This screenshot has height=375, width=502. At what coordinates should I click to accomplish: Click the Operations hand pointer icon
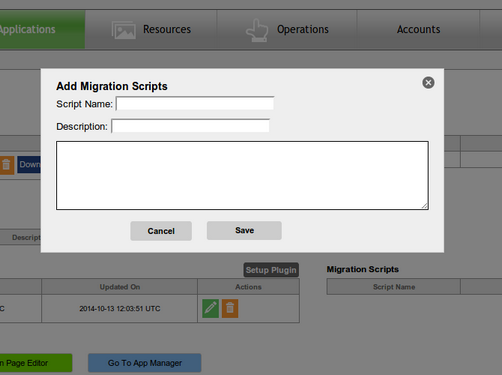[x=257, y=30]
